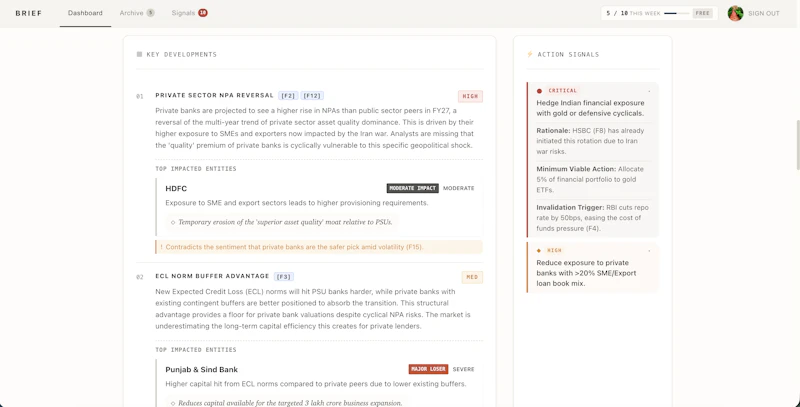
Task: Click the orange diamond icon beside HIGH signal
Action: point(539,251)
